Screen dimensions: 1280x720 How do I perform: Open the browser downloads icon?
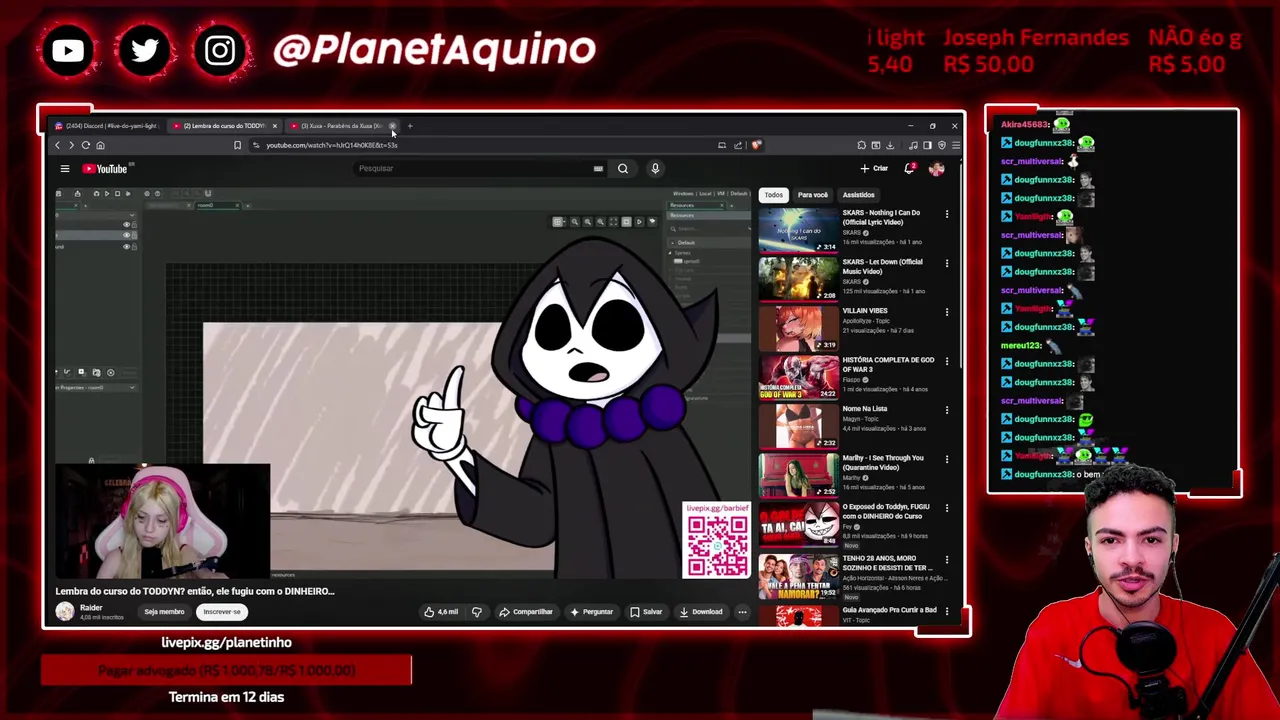[x=890, y=146]
